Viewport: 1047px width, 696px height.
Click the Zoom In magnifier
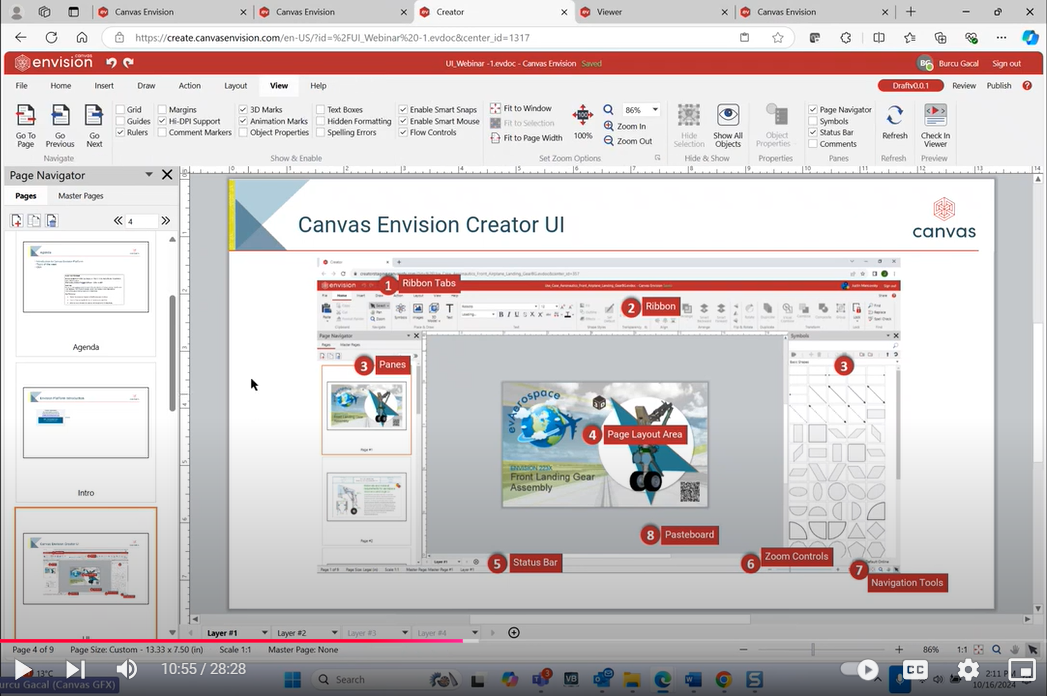click(x=609, y=127)
